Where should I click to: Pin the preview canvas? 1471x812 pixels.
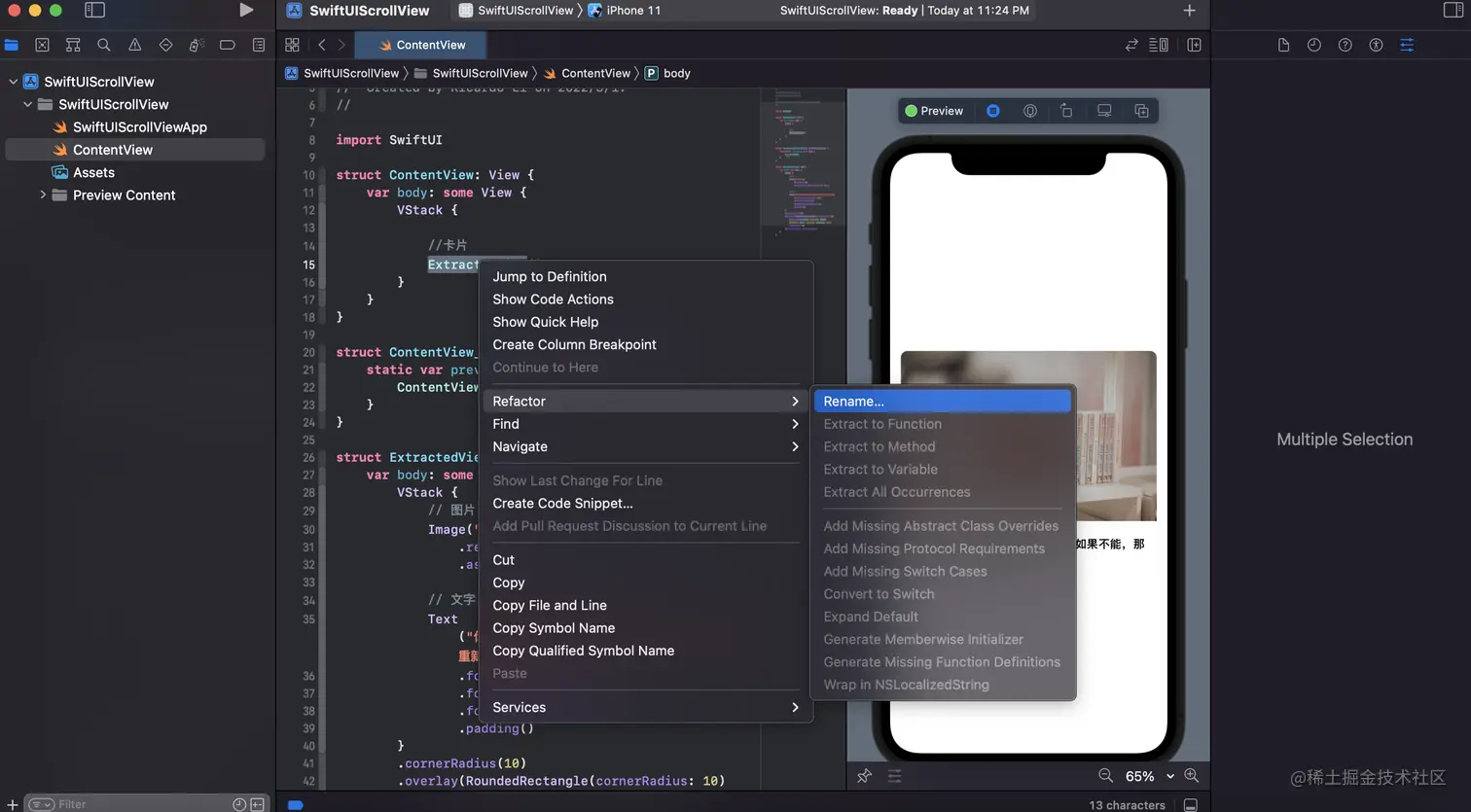(864, 776)
